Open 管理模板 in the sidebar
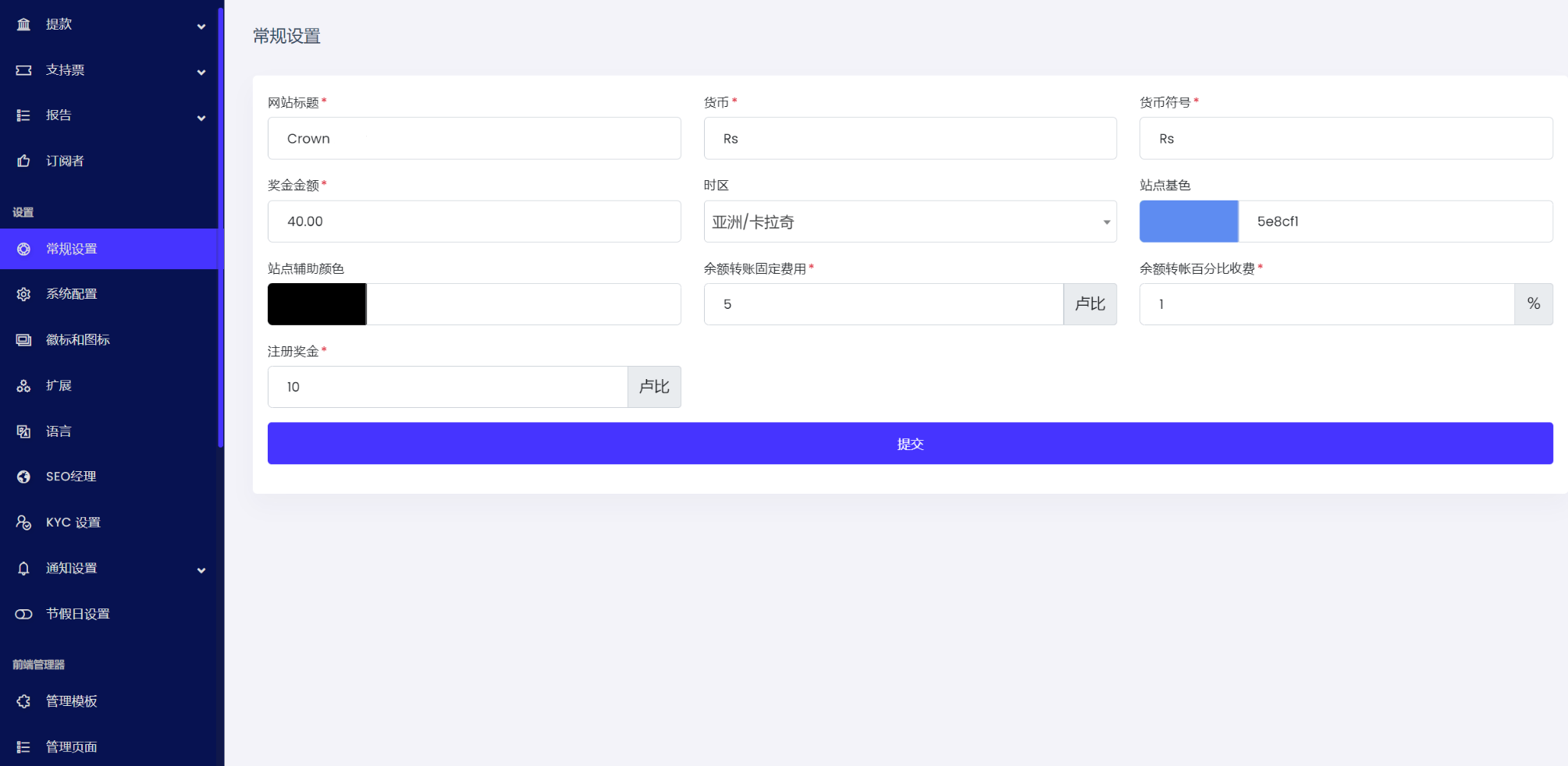This screenshot has width=1568, height=766. click(x=108, y=701)
